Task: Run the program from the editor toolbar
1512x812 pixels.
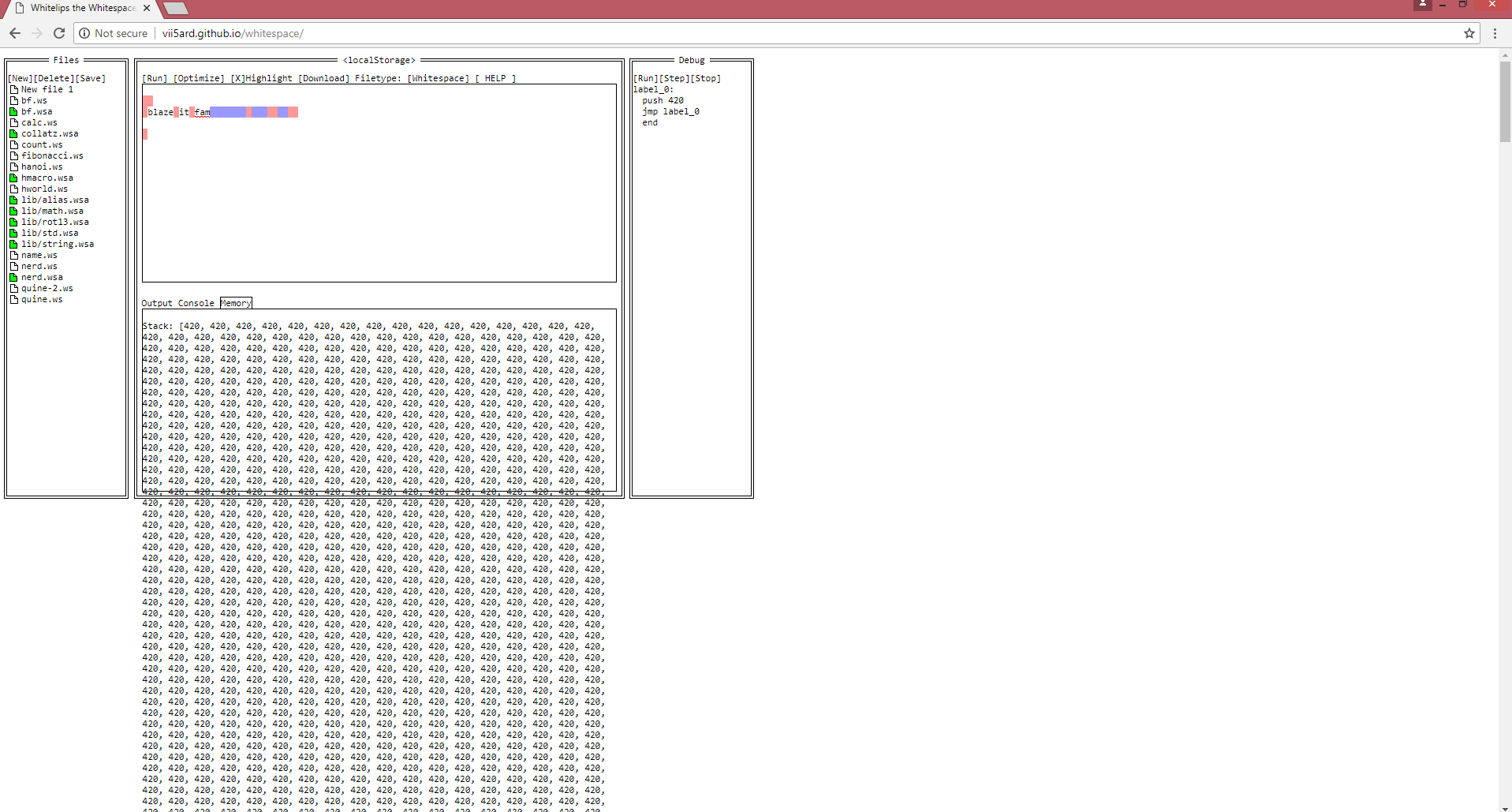Action: click(x=155, y=78)
